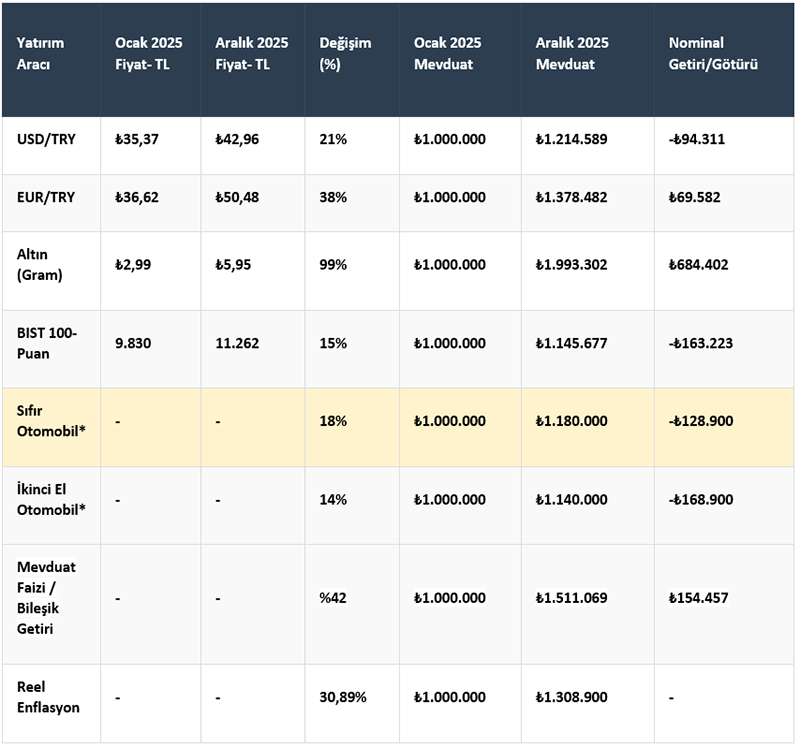Image resolution: width=800 pixels, height=748 pixels.
Task: Select the "Mevduat Faizi / Bileşik Getiri" cell
Action: pos(47,598)
